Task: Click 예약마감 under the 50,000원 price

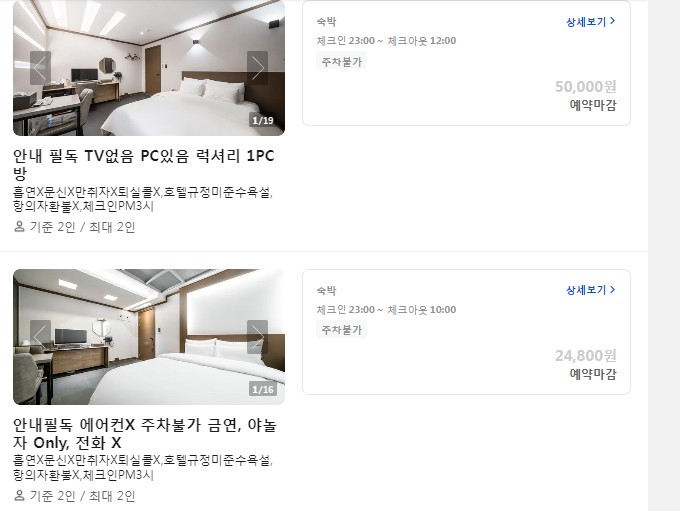Action: coord(593,105)
